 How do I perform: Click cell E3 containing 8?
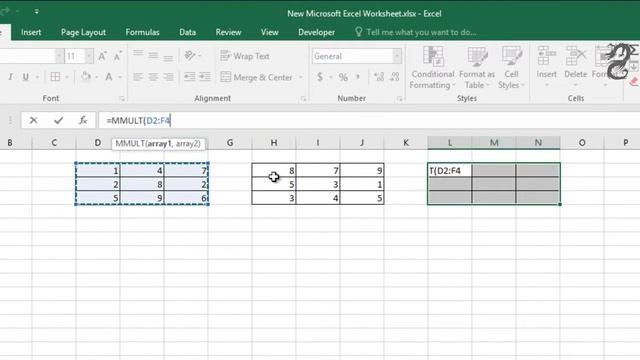[142, 184]
